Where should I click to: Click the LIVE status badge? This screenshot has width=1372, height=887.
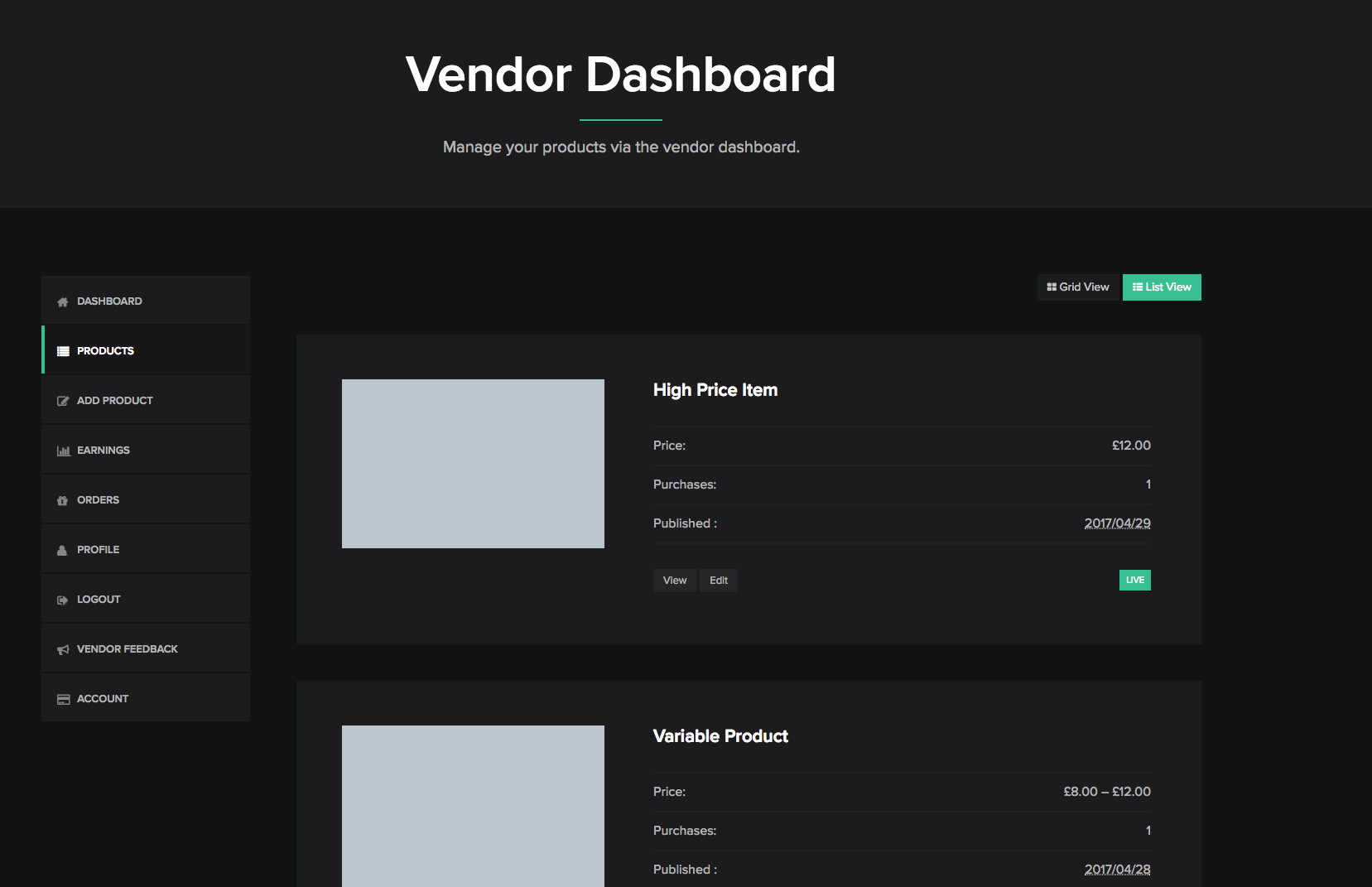(1135, 580)
